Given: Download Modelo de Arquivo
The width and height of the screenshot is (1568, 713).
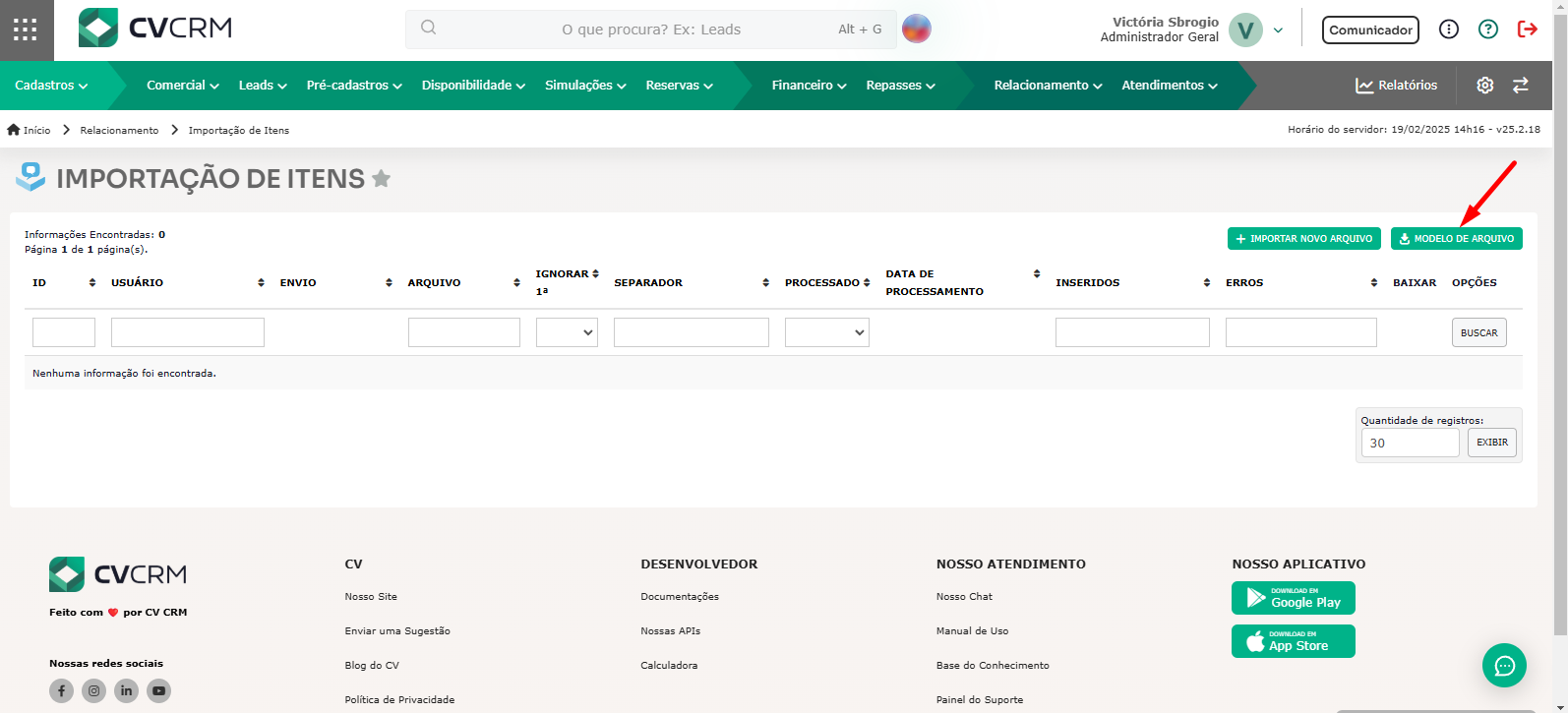Looking at the screenshot, I should (1456, 239).
